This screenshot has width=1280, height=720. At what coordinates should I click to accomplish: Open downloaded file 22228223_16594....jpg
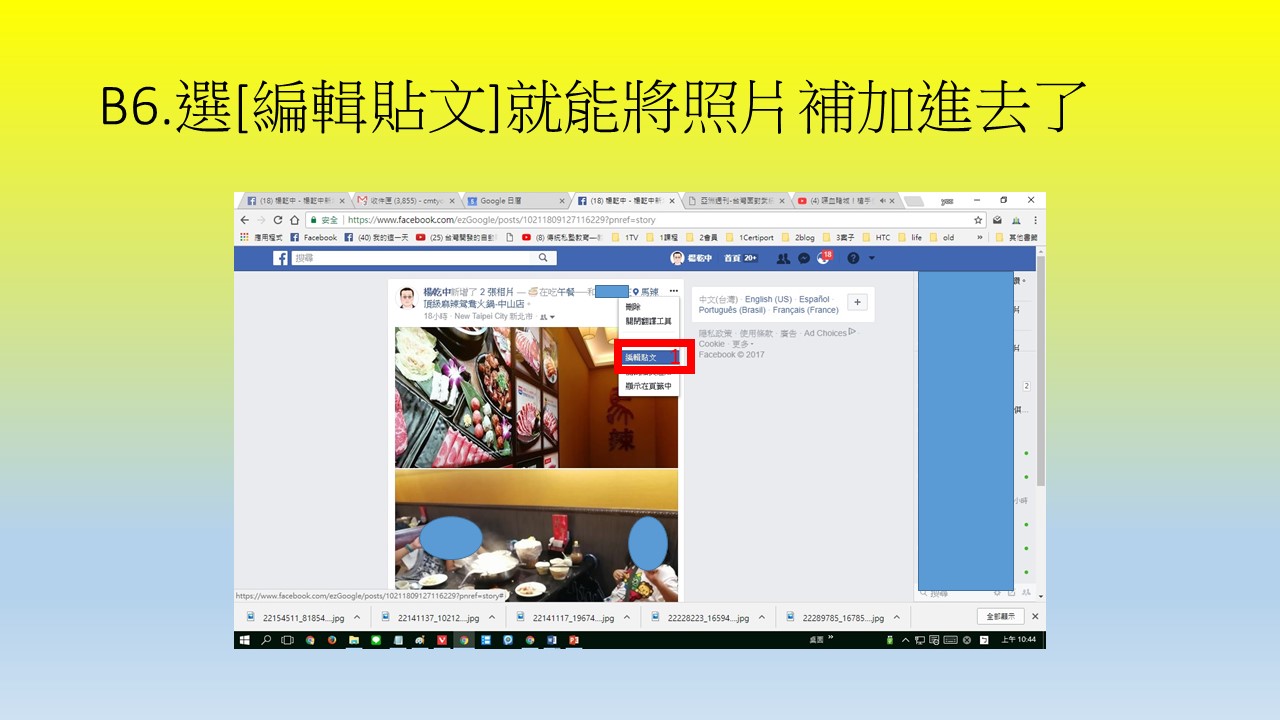700,618
